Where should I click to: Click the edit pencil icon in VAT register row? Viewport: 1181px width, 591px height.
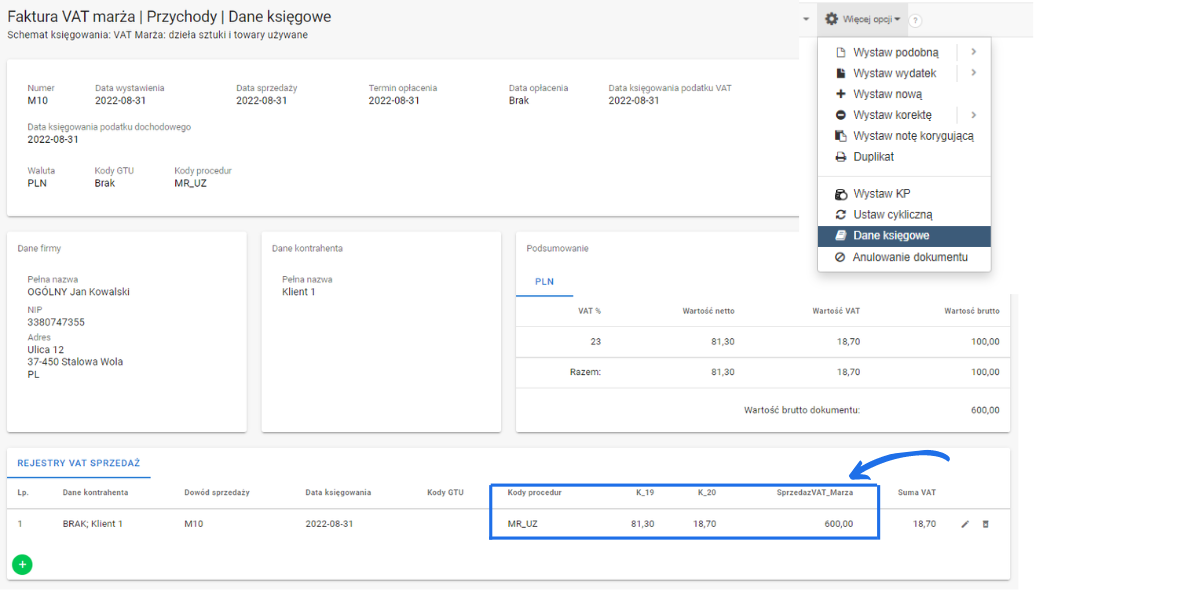tap(965, 524)
